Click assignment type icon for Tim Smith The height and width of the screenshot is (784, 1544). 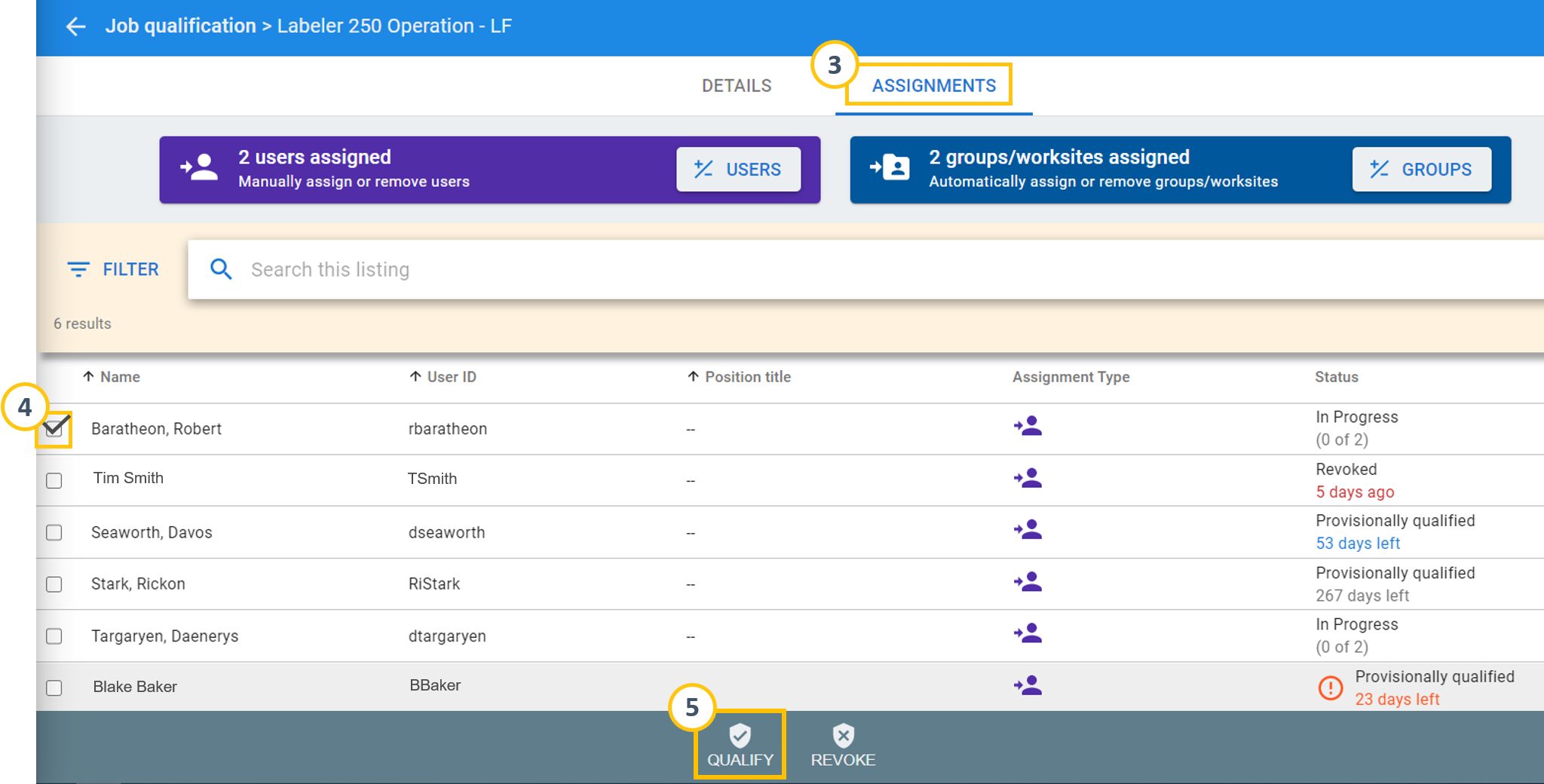pos(1028,479)
